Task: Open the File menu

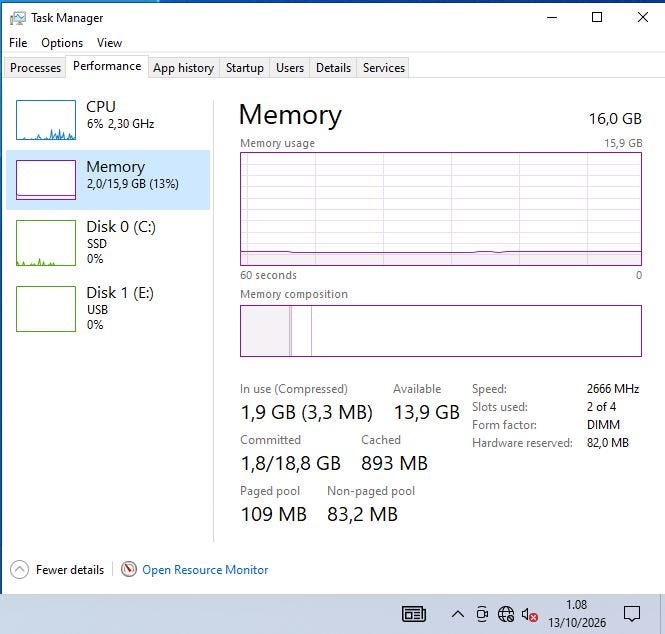Action: click(x=18, y=43)
